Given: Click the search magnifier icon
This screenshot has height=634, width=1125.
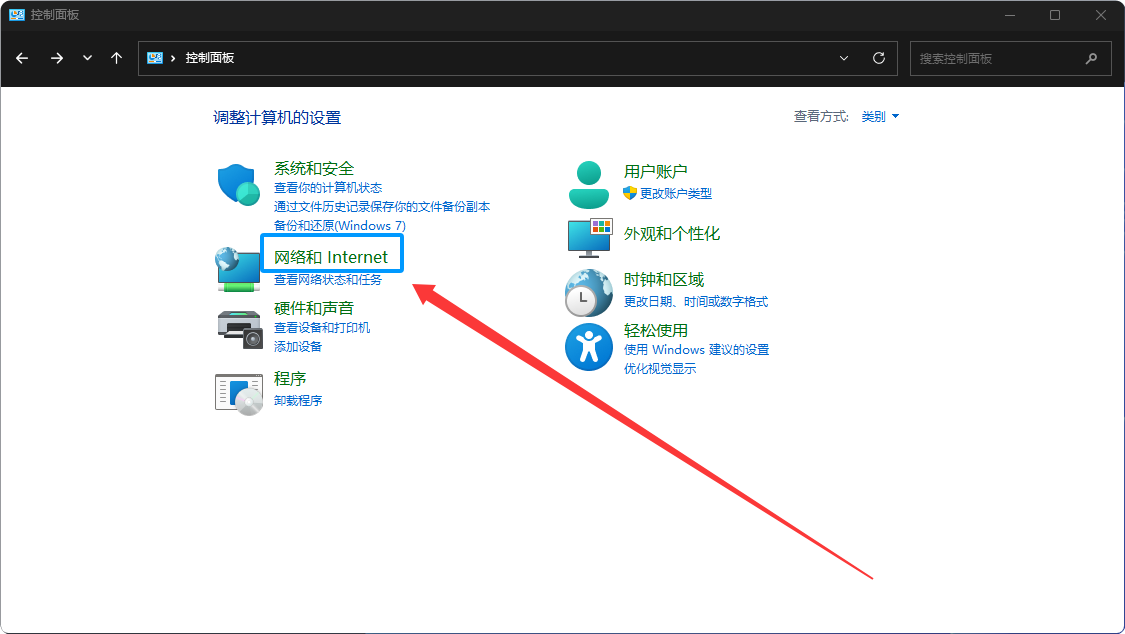Looking at the screenshot, I should (1091, 58).
